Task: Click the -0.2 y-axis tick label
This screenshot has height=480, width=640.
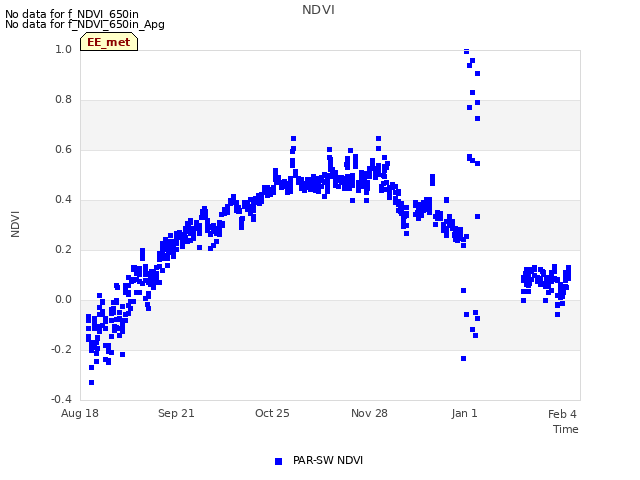Action: pyautogui.click(x=61, y=350)
